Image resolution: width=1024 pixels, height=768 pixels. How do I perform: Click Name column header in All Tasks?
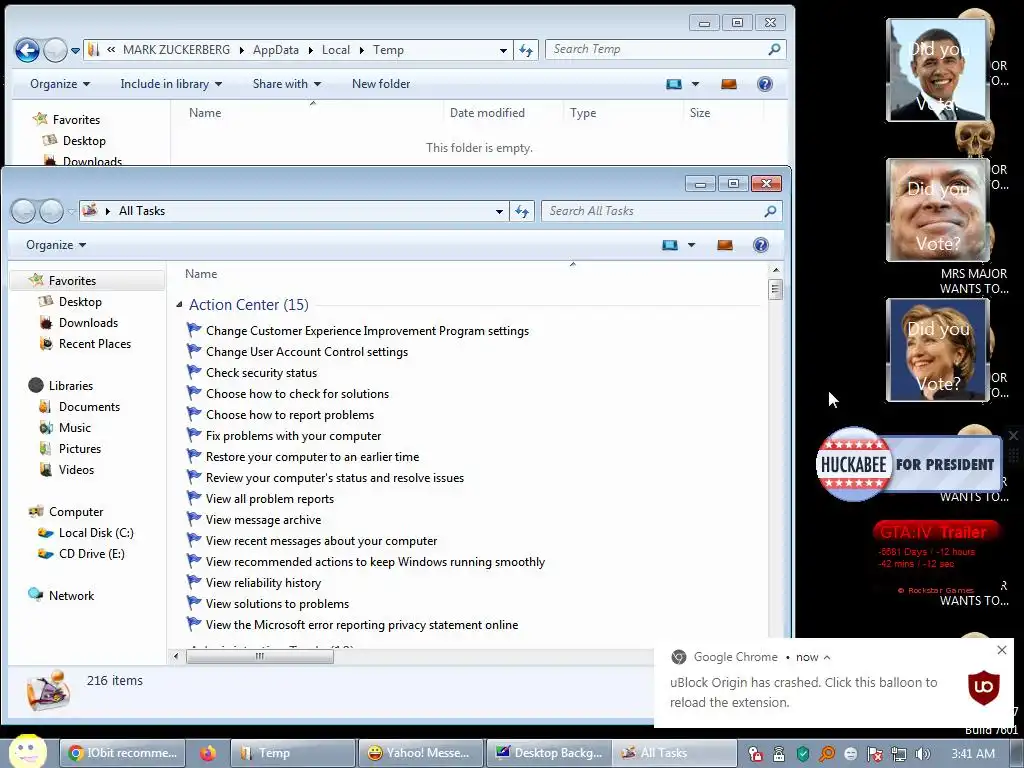click(201, 274)
